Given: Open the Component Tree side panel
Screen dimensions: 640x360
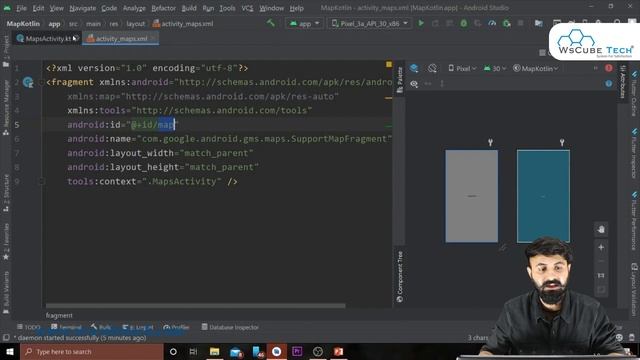Looking at the screenshot, I should [x=400, y=276].
